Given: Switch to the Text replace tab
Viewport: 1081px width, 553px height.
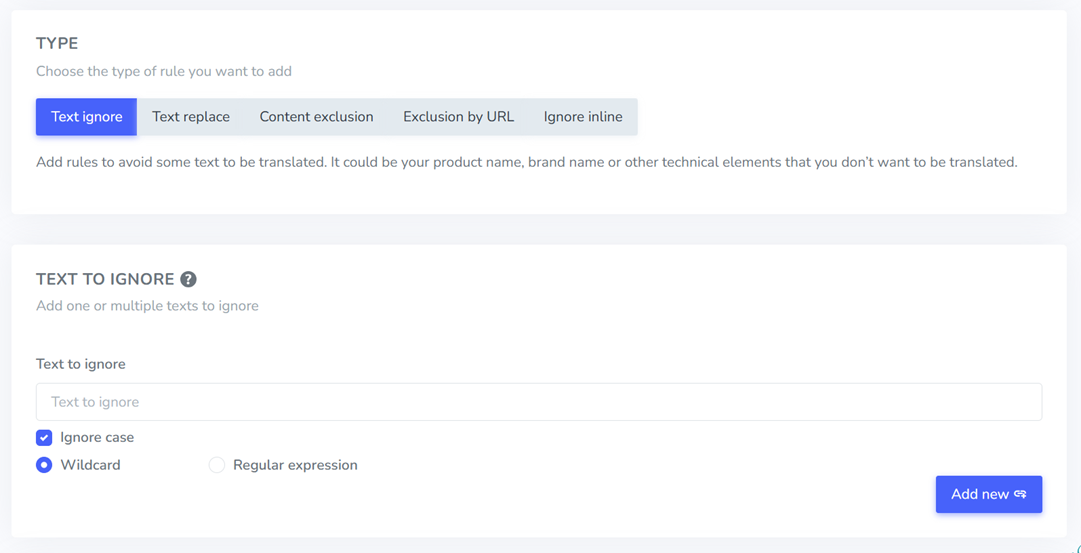Looking at the screenshot, I should coord(191,117).
